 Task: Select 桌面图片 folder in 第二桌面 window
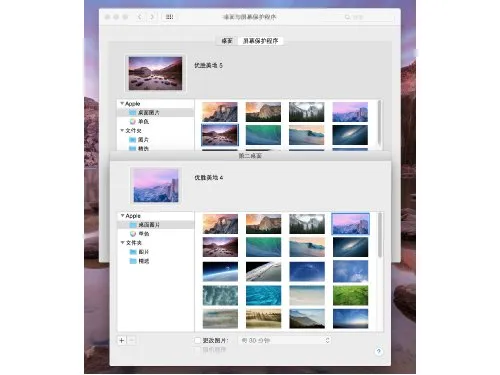point(156,225)
